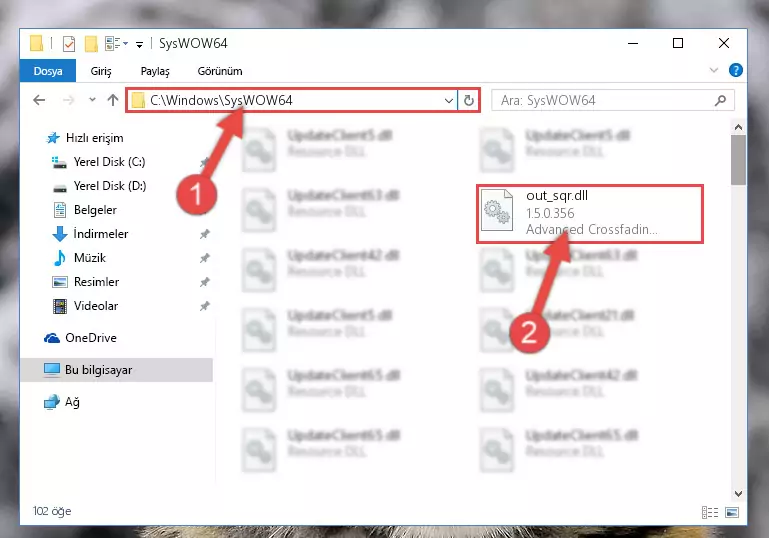Click the pin icon next to Müzik
The width and height of the screenshot is (769, 538).
pyautogui.click(x=205, y=258)
